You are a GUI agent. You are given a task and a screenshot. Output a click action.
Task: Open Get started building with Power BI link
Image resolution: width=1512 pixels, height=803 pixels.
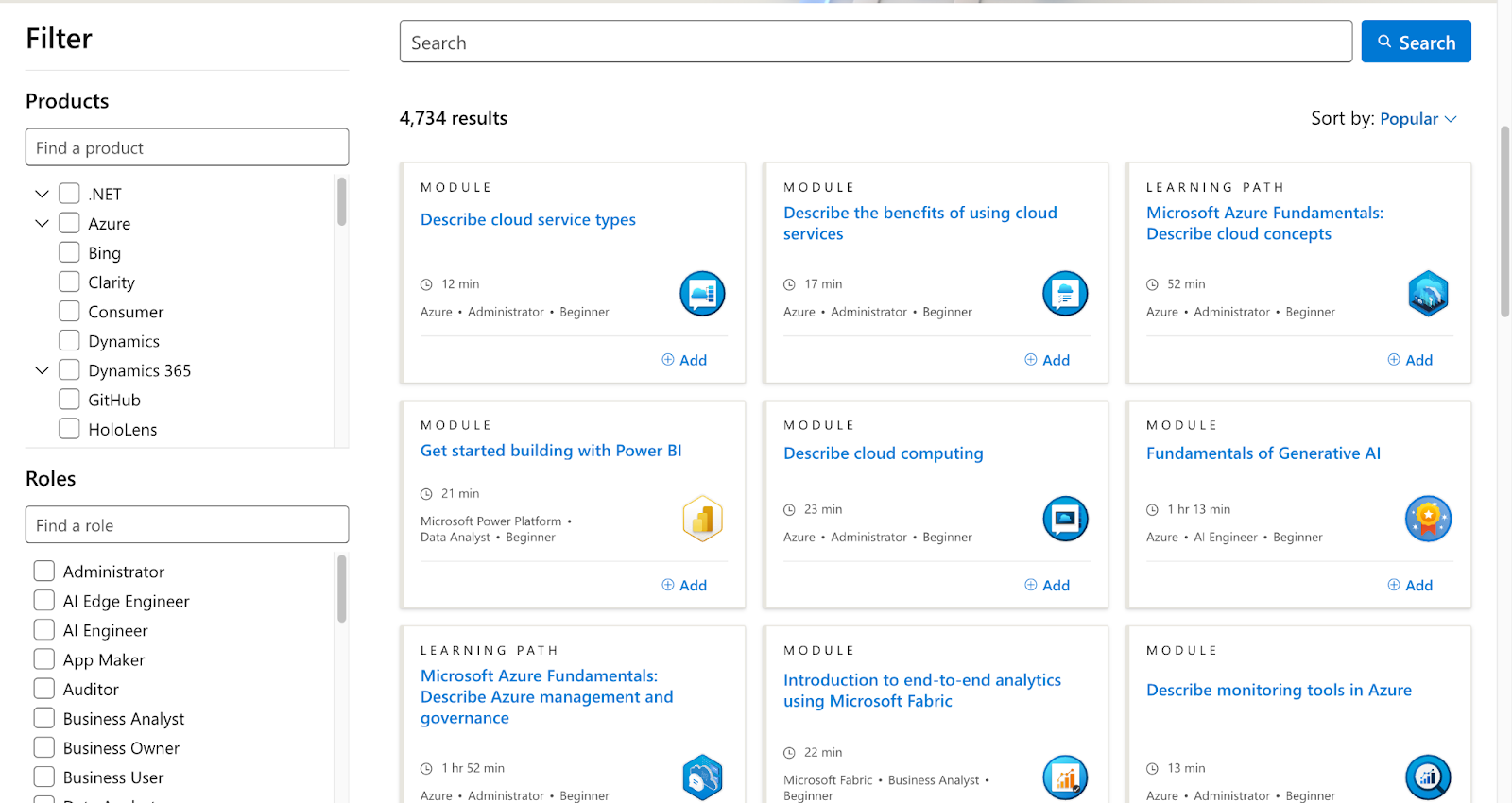[551, 451]
